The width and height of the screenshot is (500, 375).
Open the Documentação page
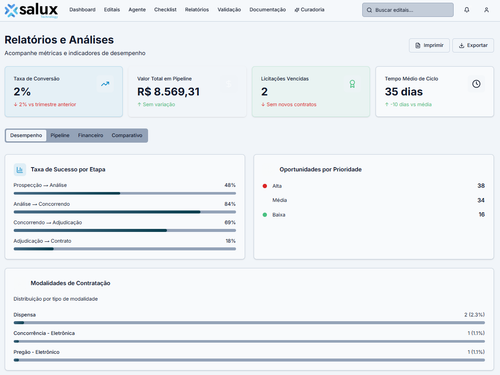268,10
